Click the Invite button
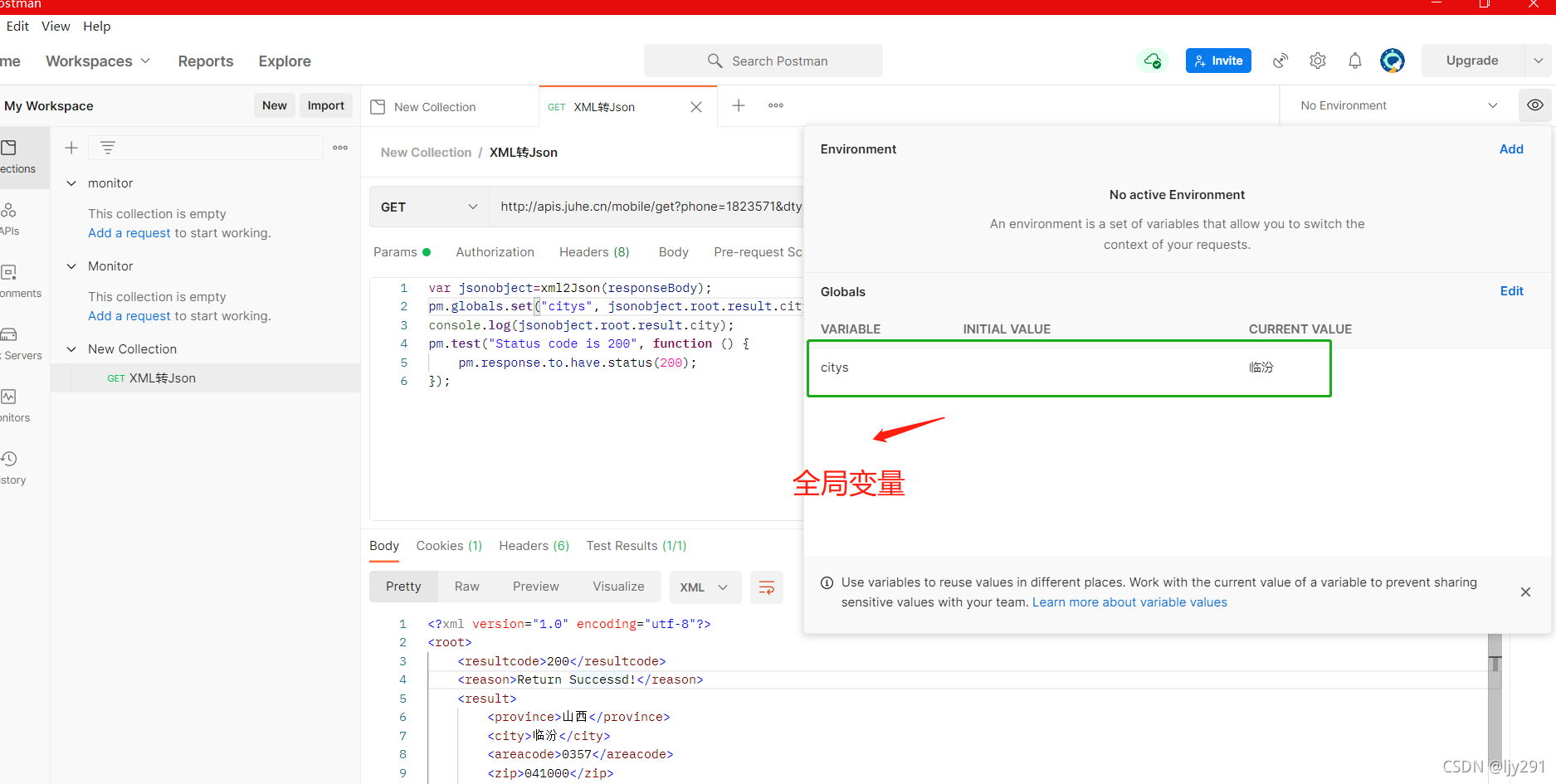This screenshot has width=1556, height=784. [1217, 60]
